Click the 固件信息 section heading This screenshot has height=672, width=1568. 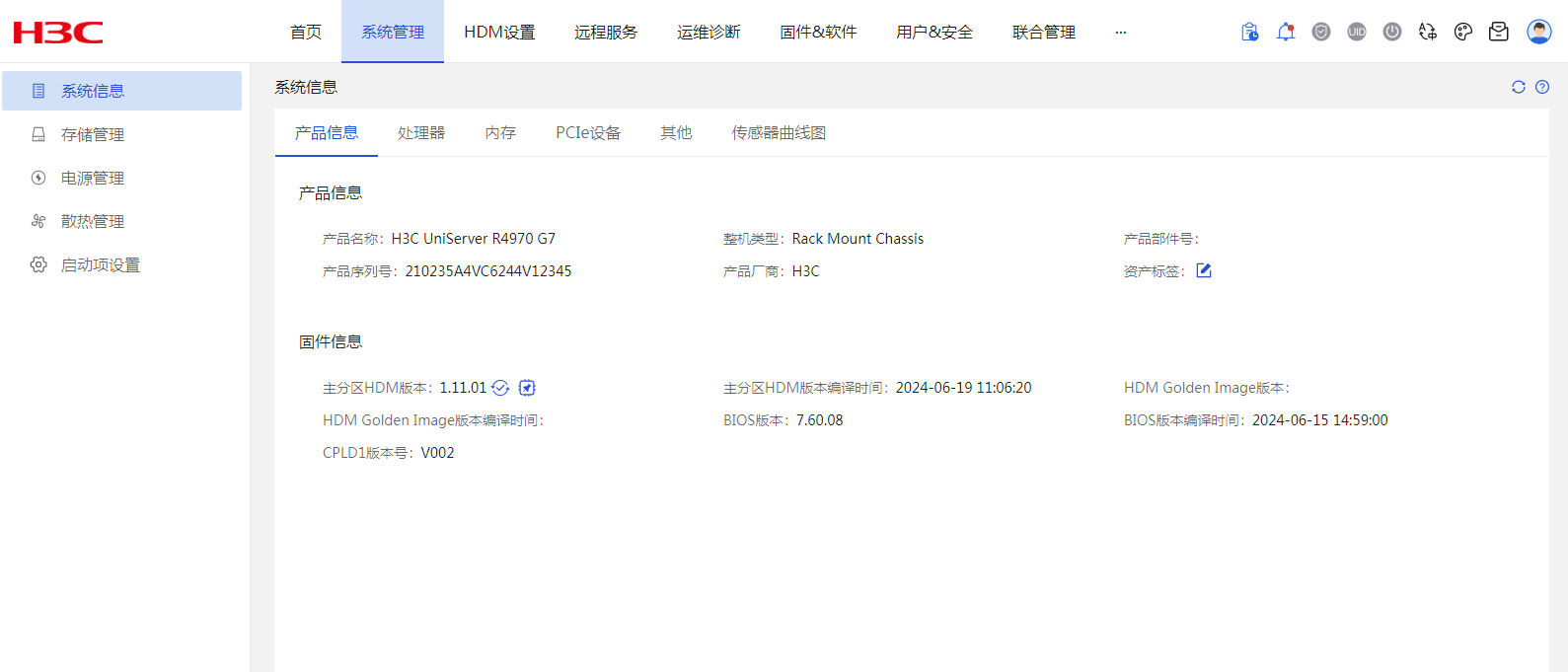(331, 341)
